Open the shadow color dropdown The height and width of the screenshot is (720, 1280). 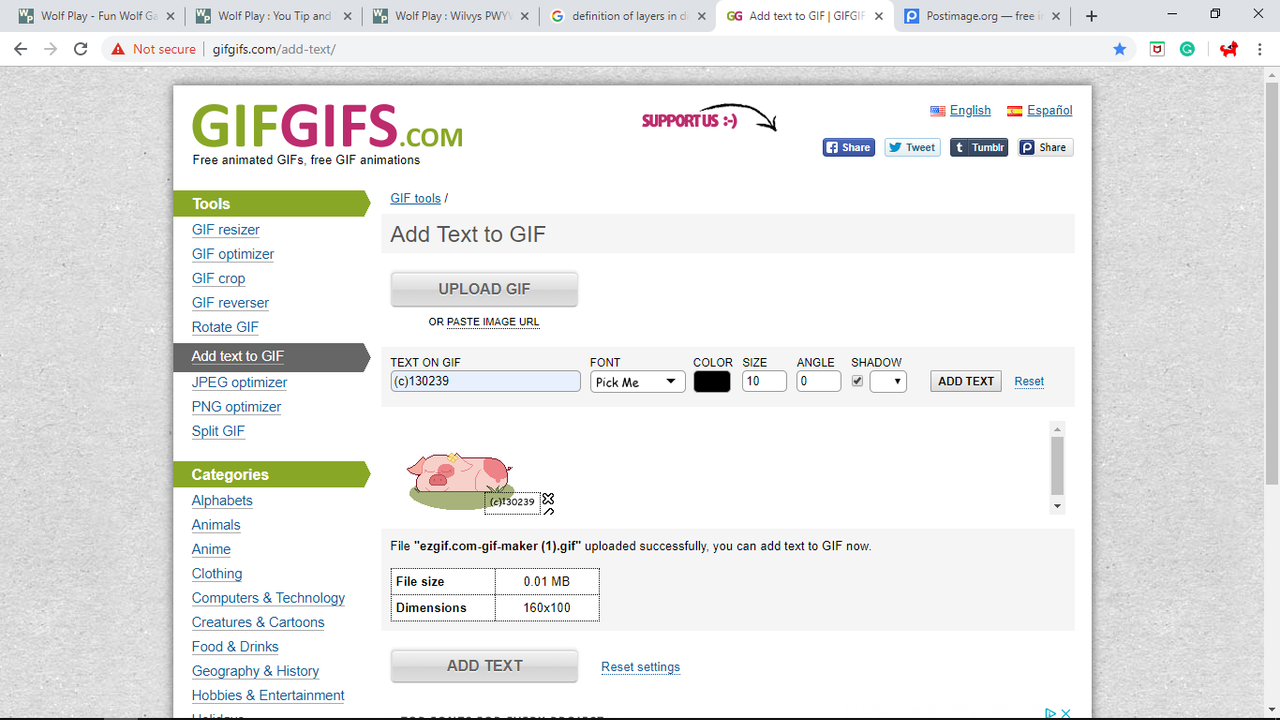coord(888,381)
